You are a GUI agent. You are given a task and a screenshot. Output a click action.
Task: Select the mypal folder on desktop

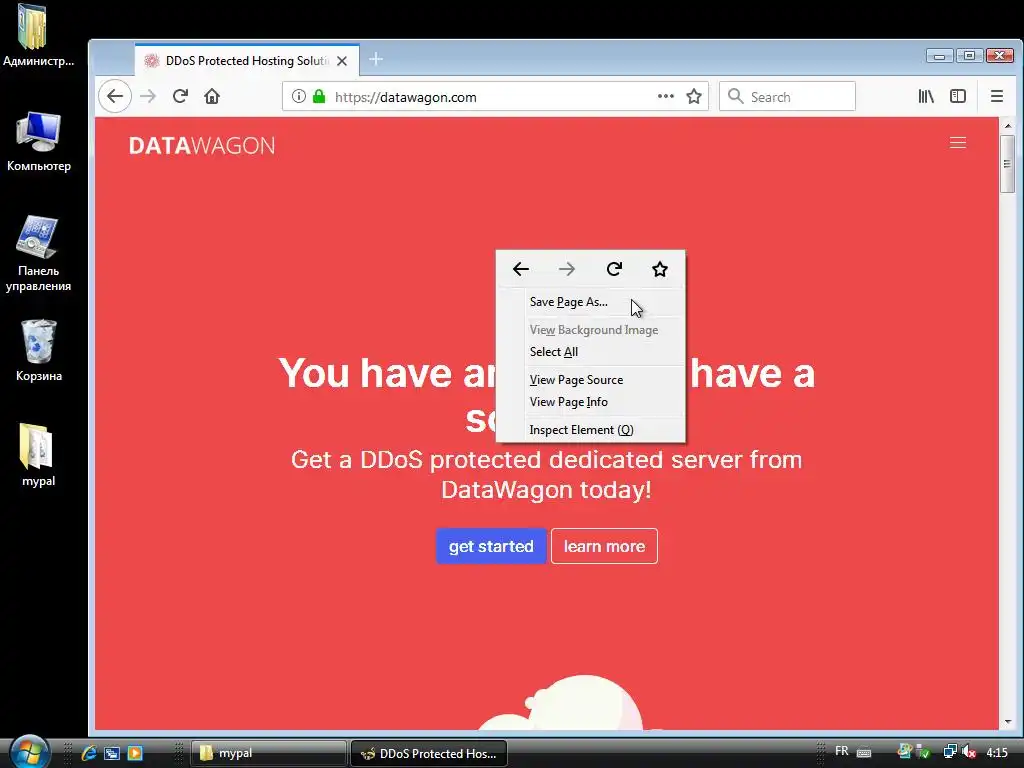[38, 455]
